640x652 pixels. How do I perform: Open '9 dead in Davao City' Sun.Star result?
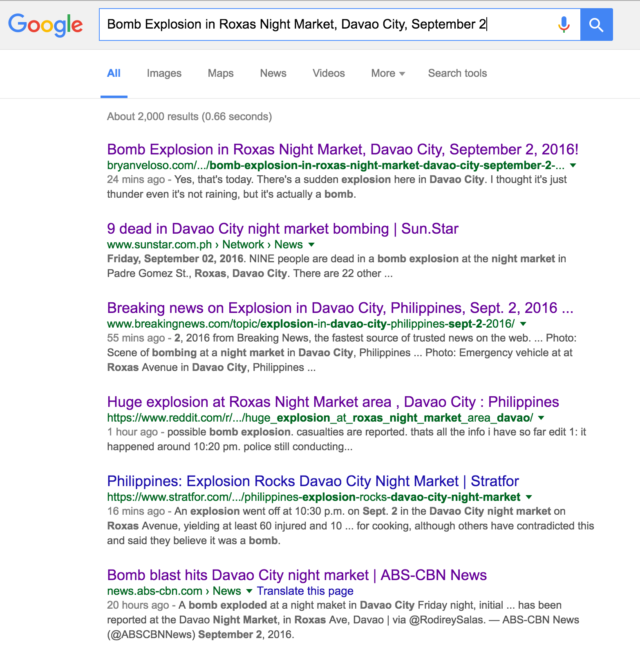[x=283, y=229]
